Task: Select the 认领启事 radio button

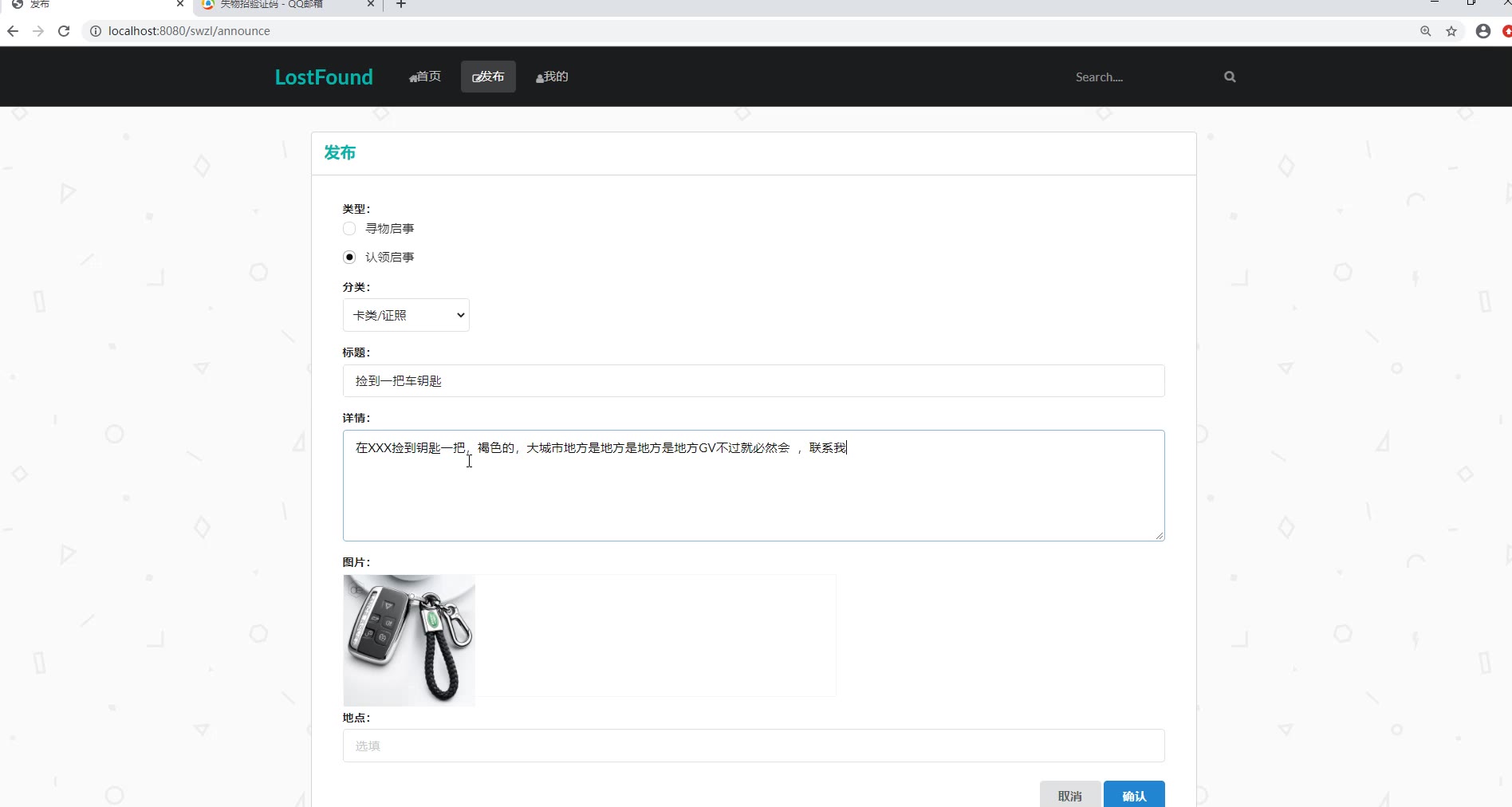Action: (x=349, y=257)
